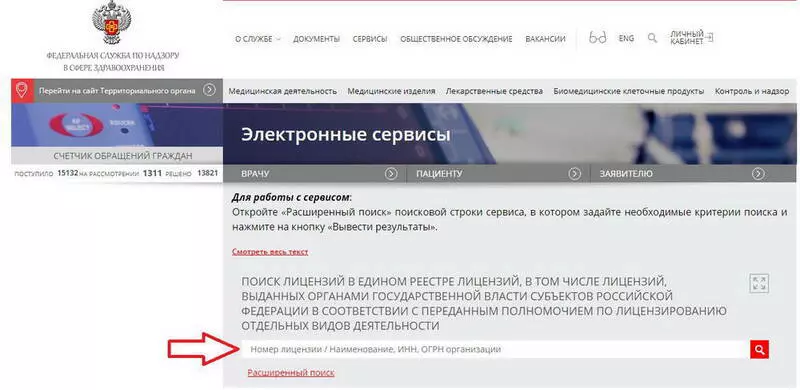This screenshot has height=390, width=800.
Task: Open Биомедицинские клеточные продукты section
Action: pyautogui.click(x=629, y=91)
